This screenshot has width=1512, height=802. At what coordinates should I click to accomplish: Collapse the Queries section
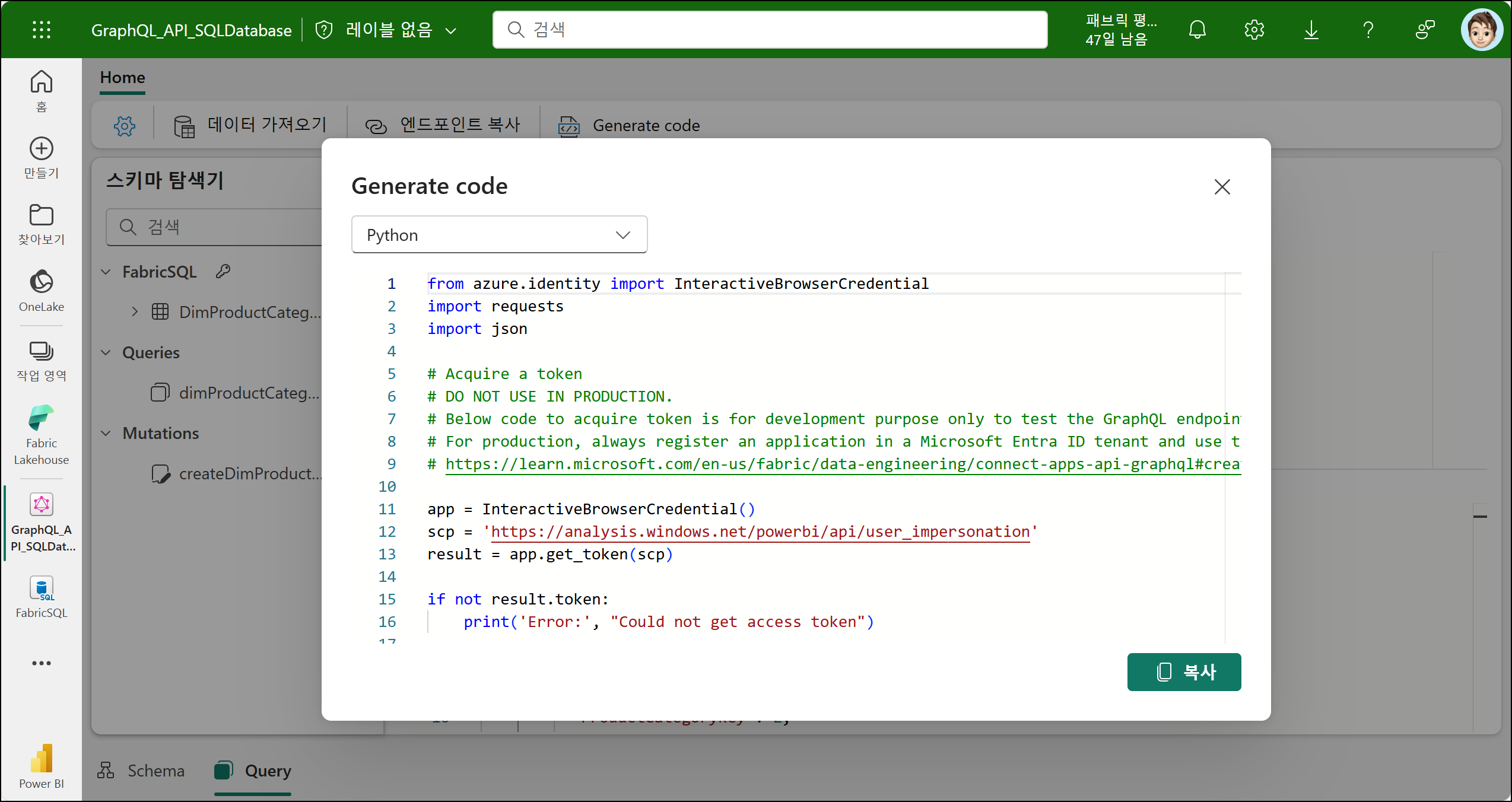(x=106, y=352)
